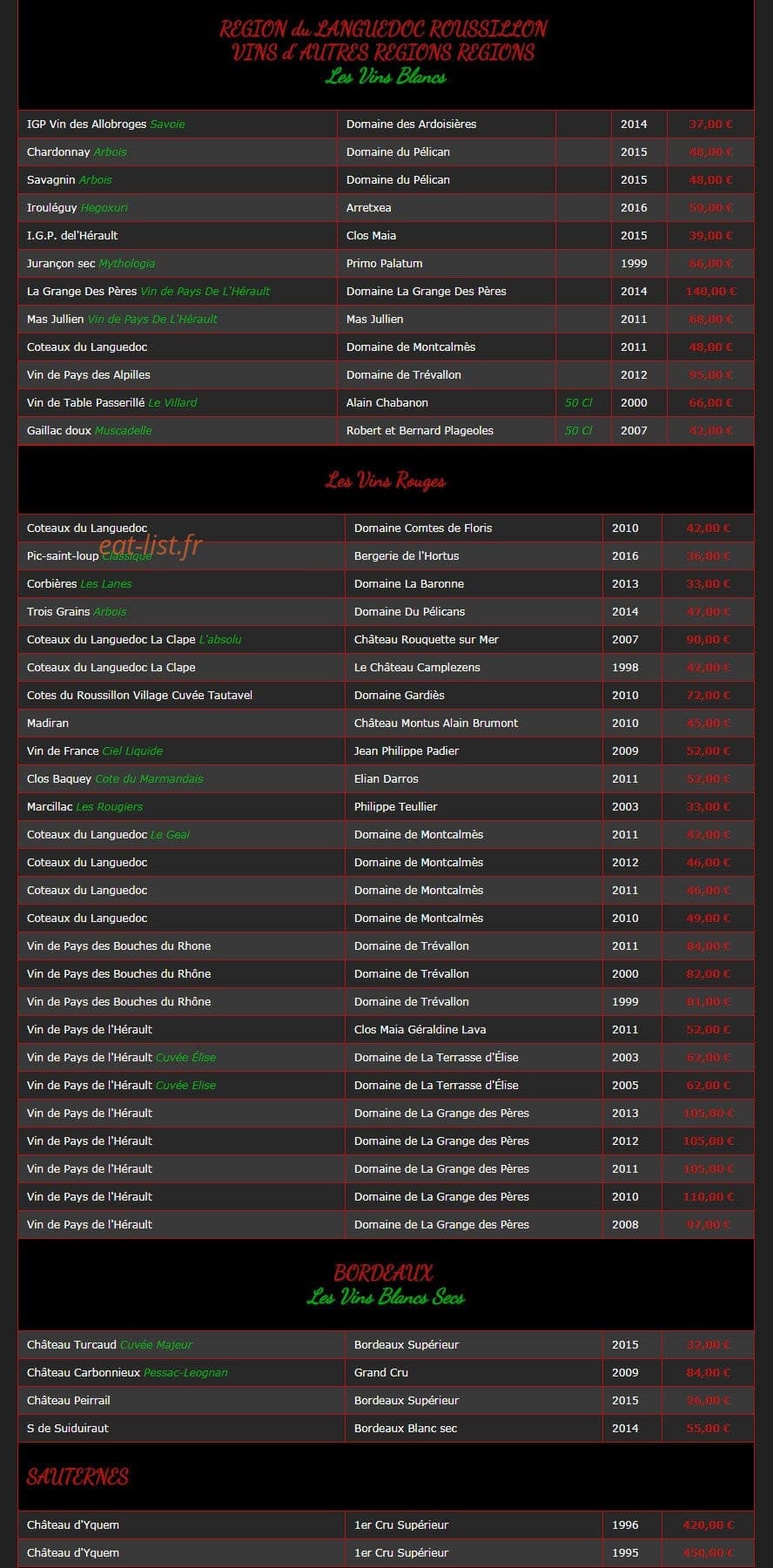Click 'Vin de France Ciel Liquide'
Image resolution: width=773 pixels, height=1568 pixels.
(95, 750)
